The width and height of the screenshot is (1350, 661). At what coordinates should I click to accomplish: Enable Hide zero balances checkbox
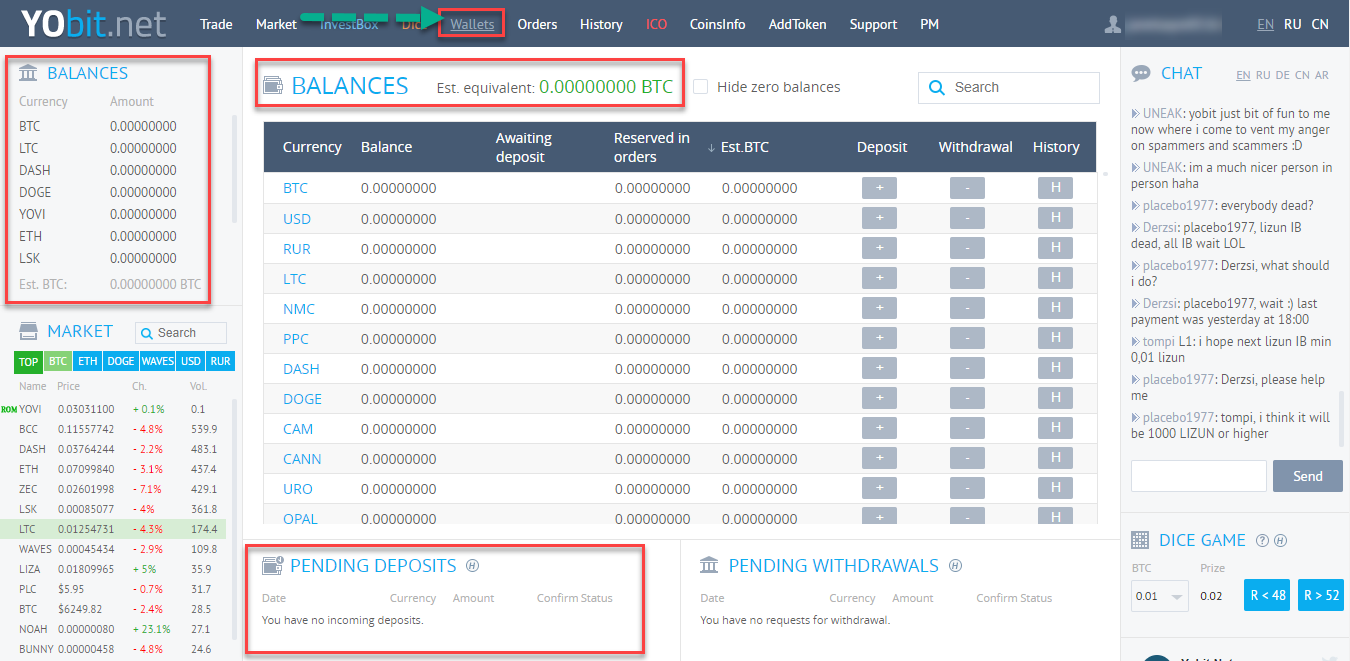pyautogui.click(x=701, y=87)
